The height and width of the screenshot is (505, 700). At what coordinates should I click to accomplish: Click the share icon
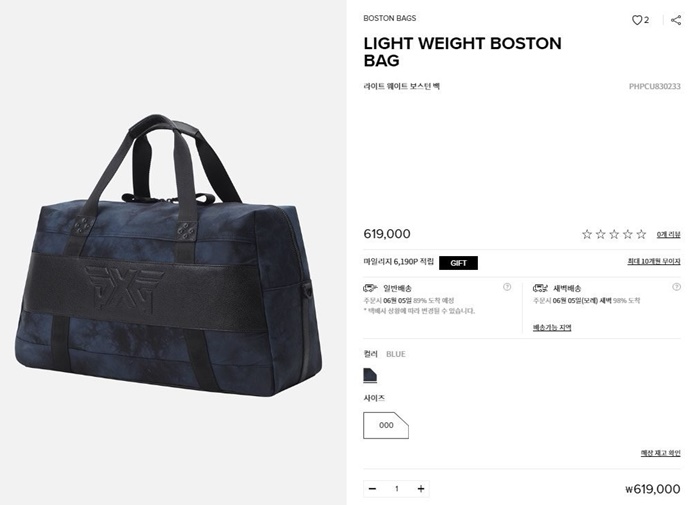[x=676, y=20]
